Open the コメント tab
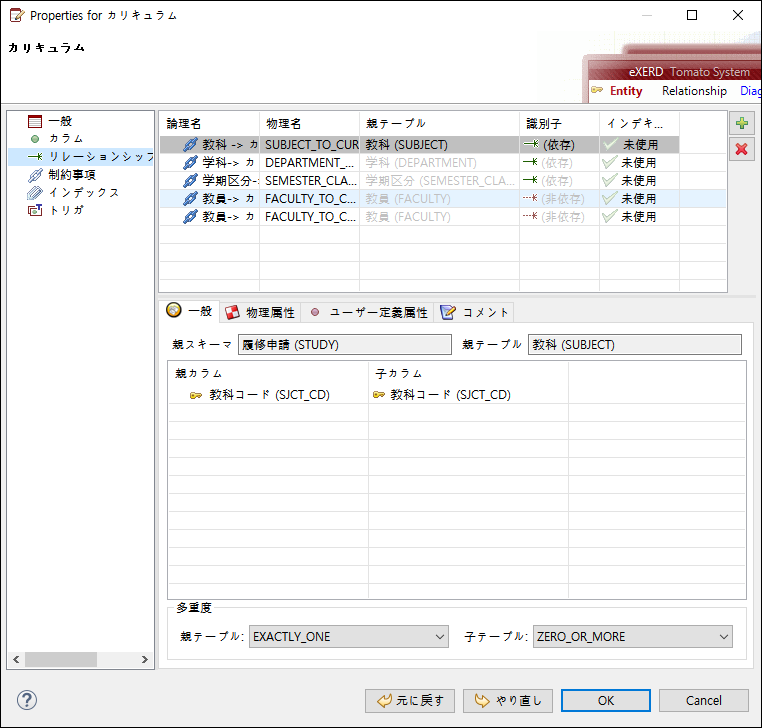Viewport: 762px width, 728px height. point(475,312)
